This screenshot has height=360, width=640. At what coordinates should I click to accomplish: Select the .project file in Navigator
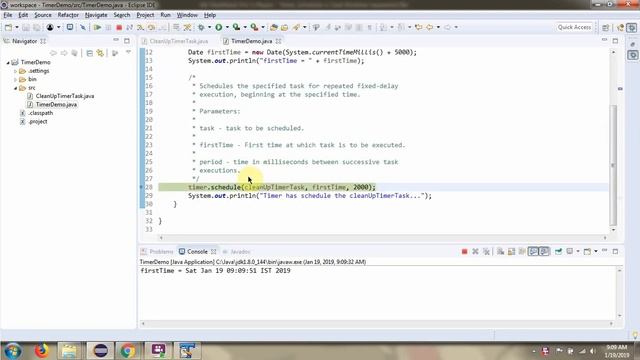pyautogui.click(x=38, y=122)
